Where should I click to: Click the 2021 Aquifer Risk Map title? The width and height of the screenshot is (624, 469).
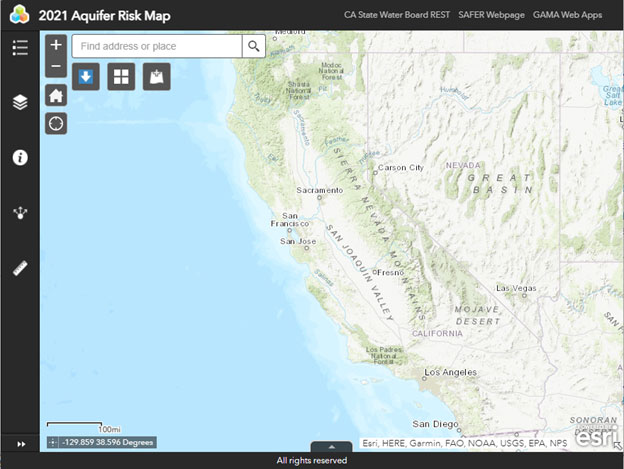pyautogui.click(x=105, y=16)
